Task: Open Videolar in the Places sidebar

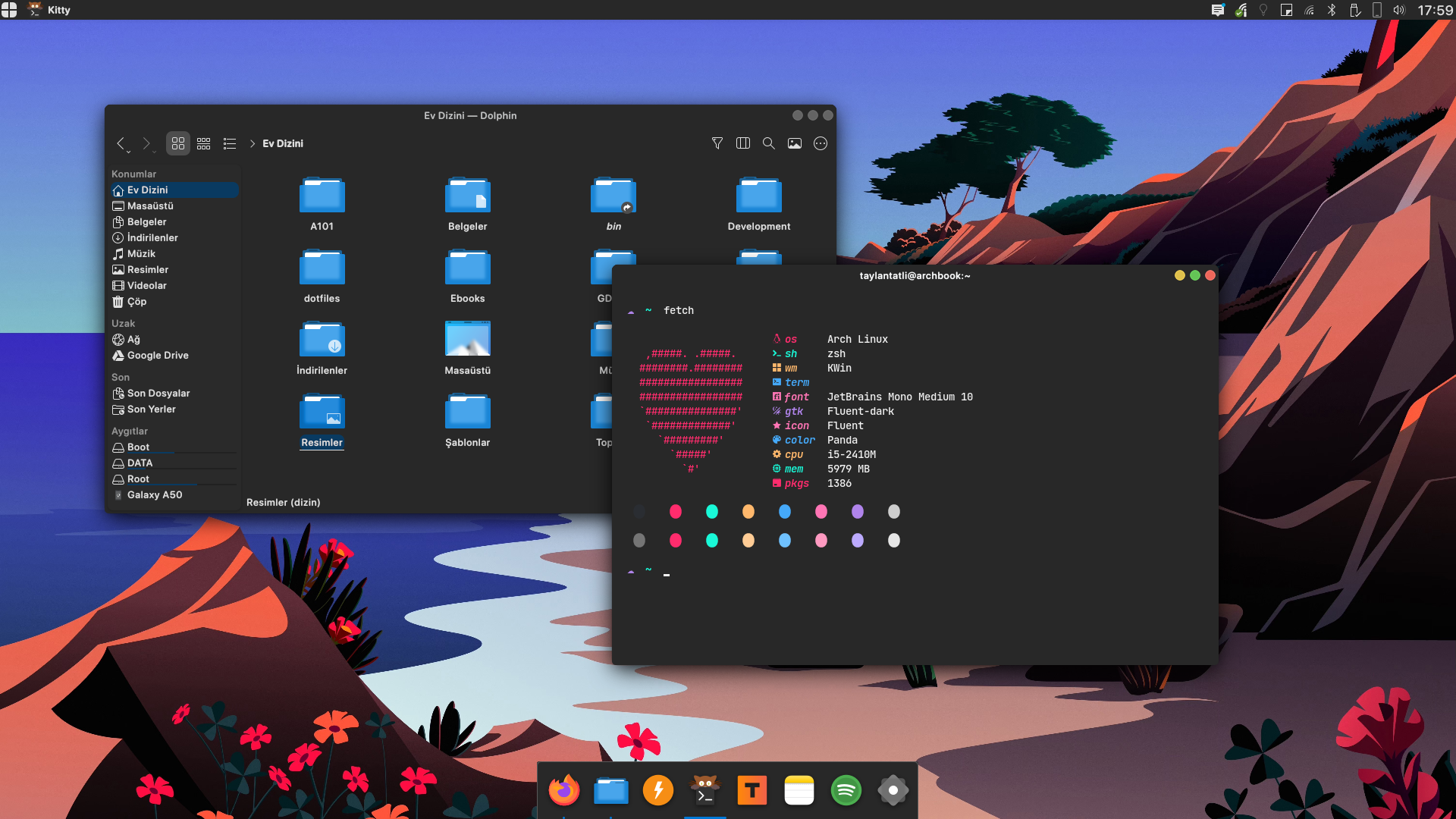Action: 174,286
